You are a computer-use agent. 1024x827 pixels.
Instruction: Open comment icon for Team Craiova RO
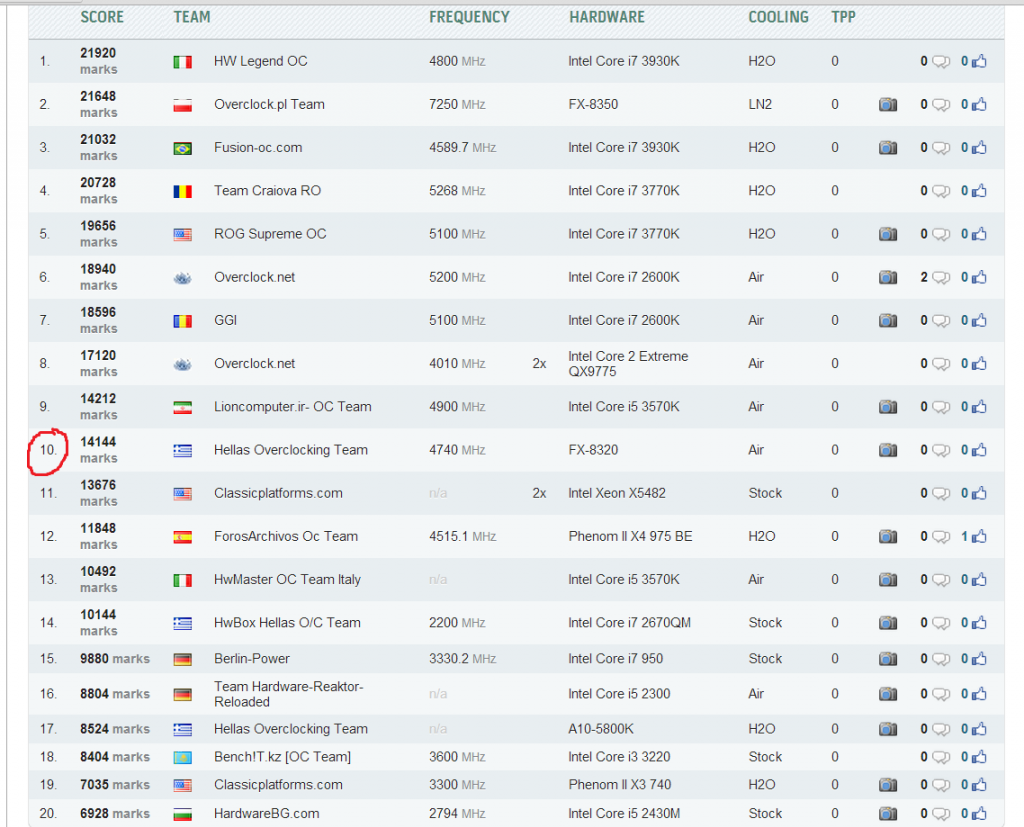point(940,191)
